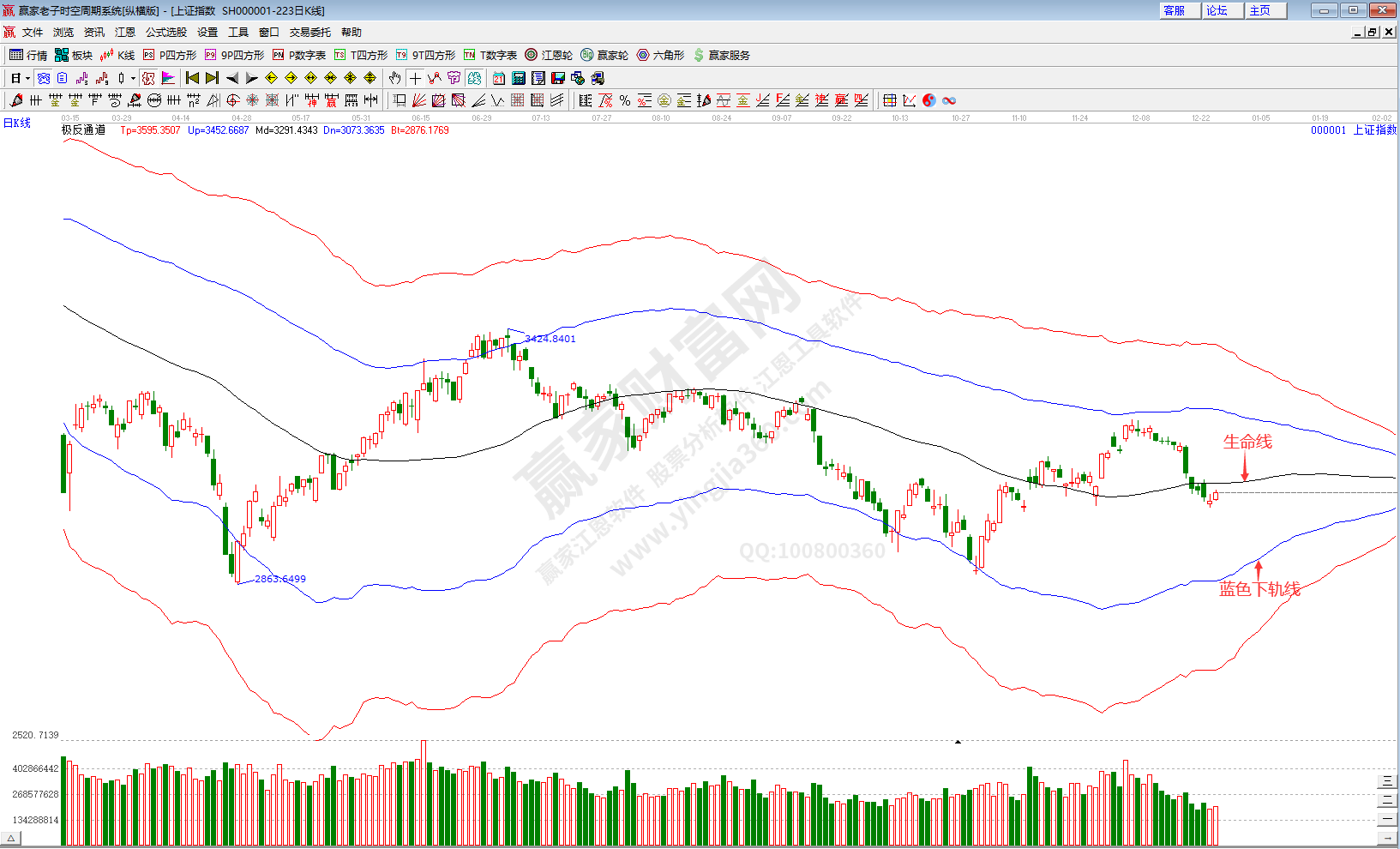Click the 极反通道 indicator label
The width and height of the screenshot is (1400, 849).
[x=83, y=130]
